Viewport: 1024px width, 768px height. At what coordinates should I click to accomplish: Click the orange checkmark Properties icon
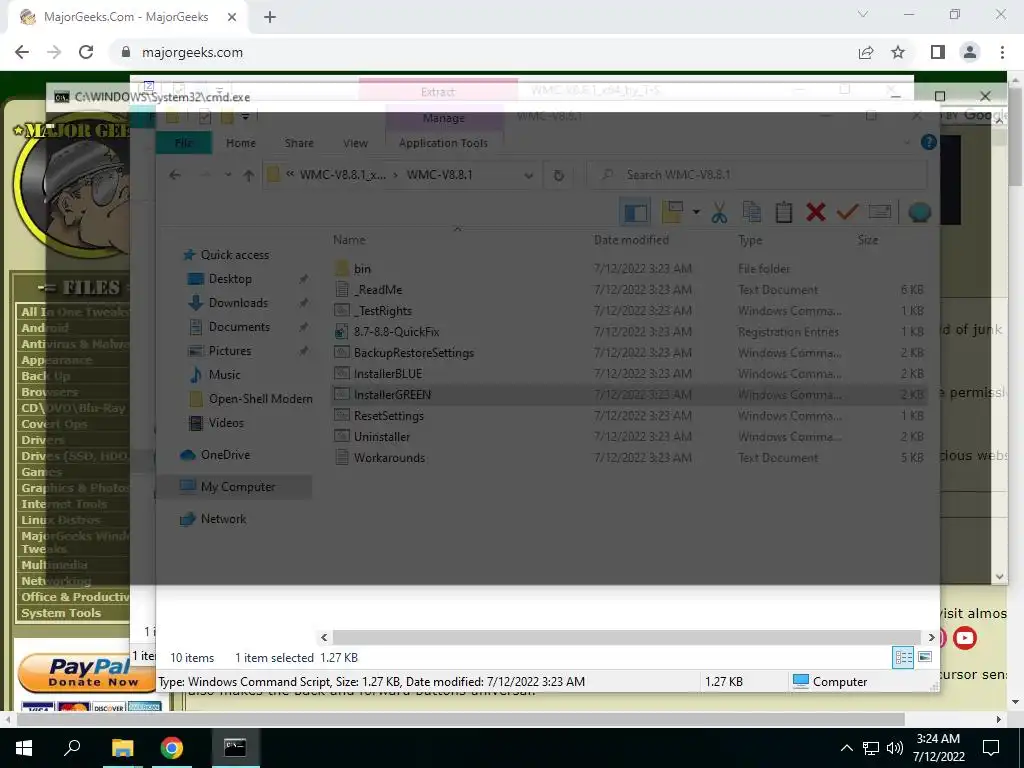pyautogui.click(x=847, y=212)
